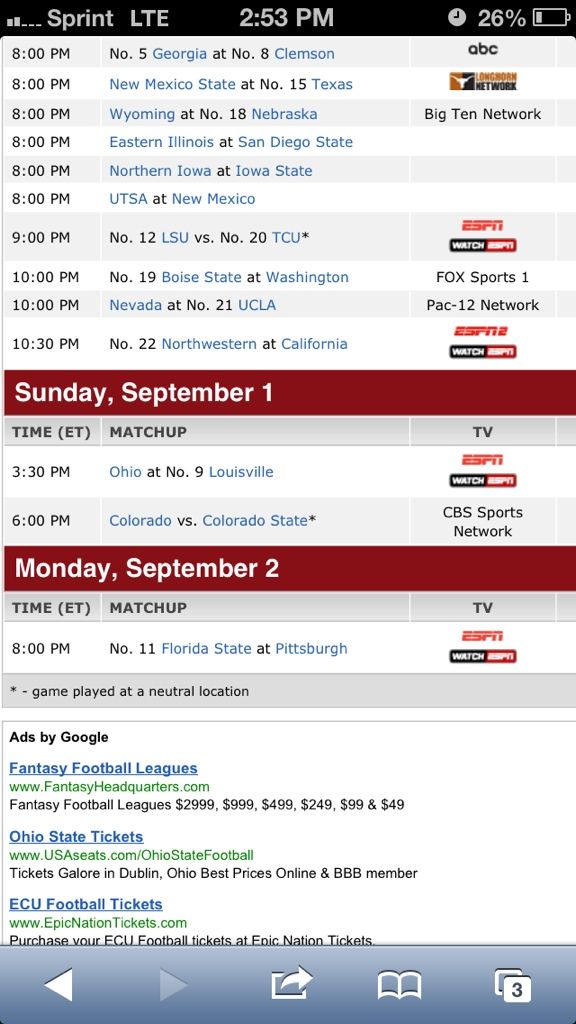Tap WatchESPN badge for Florida State game
The image size is (576, 1024).
tap(483, 656)
